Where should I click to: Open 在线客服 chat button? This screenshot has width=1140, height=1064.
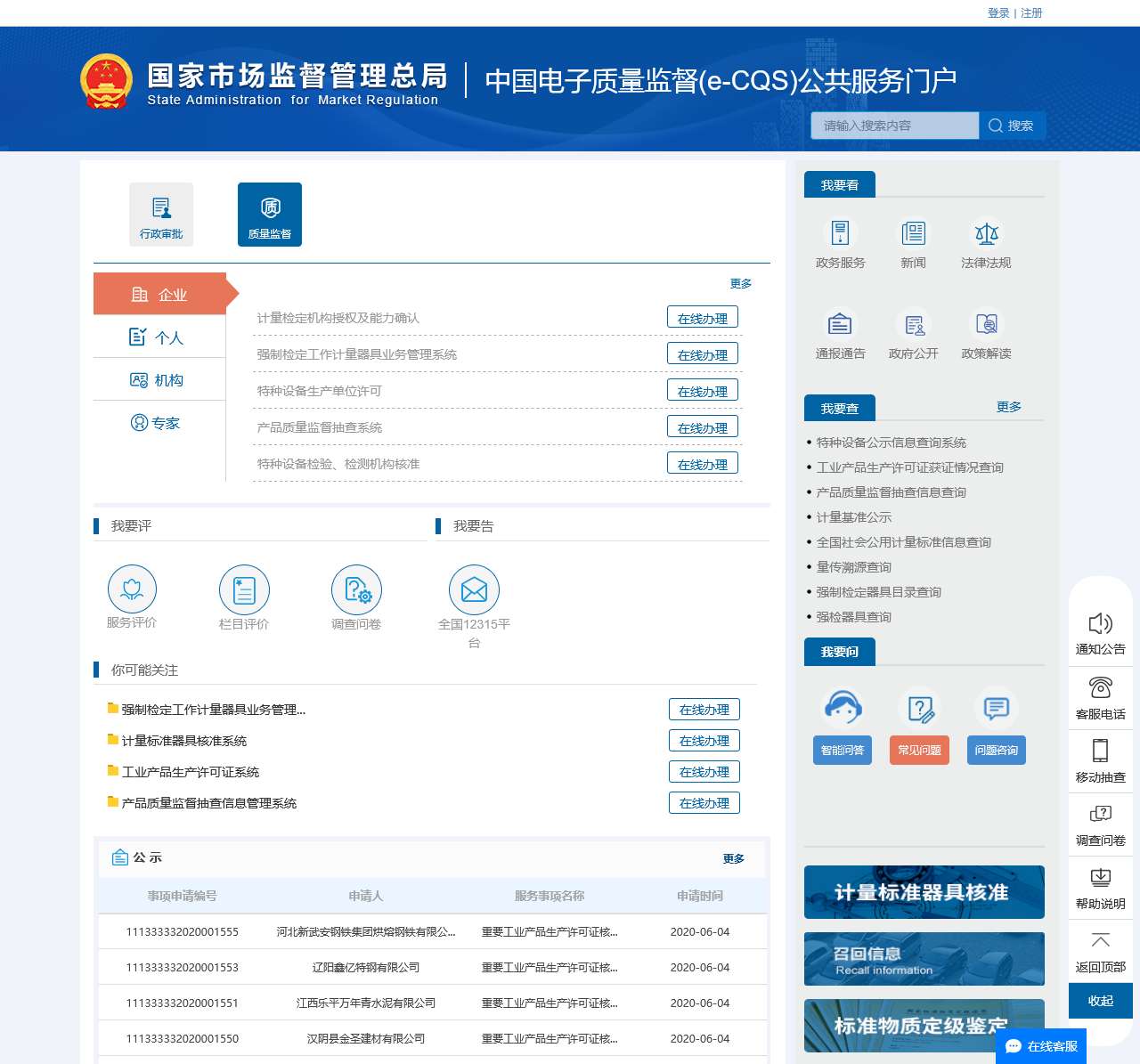click(1041, 1046)
